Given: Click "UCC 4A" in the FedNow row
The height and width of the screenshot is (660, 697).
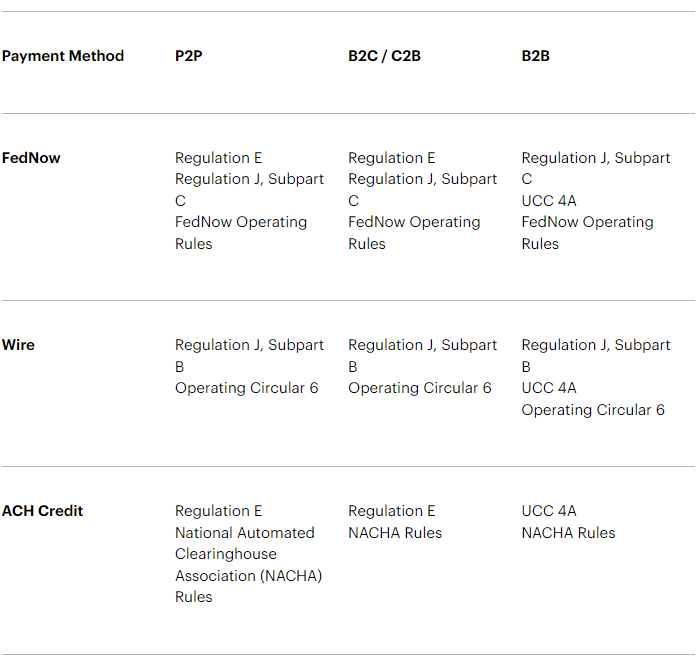Looking at the screenshot, I should pyautogui.click(x=549, y=201).
